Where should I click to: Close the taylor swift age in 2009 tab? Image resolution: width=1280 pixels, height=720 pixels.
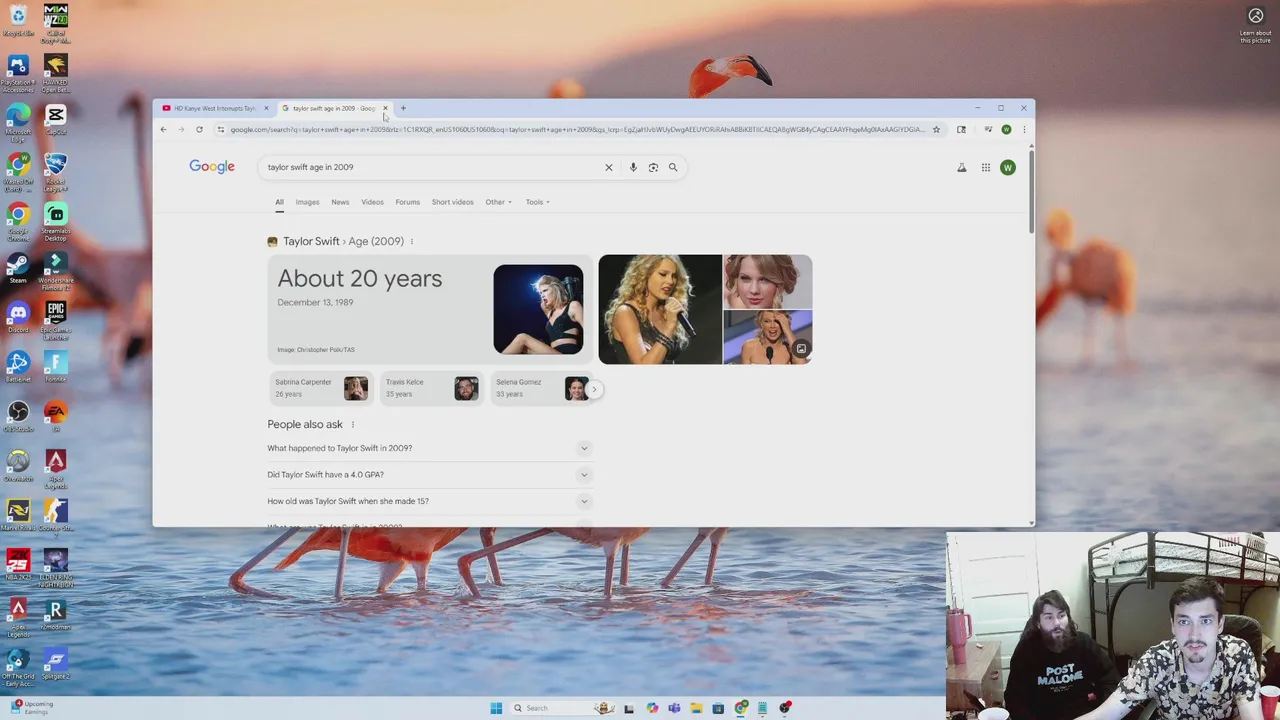[385, 108]
